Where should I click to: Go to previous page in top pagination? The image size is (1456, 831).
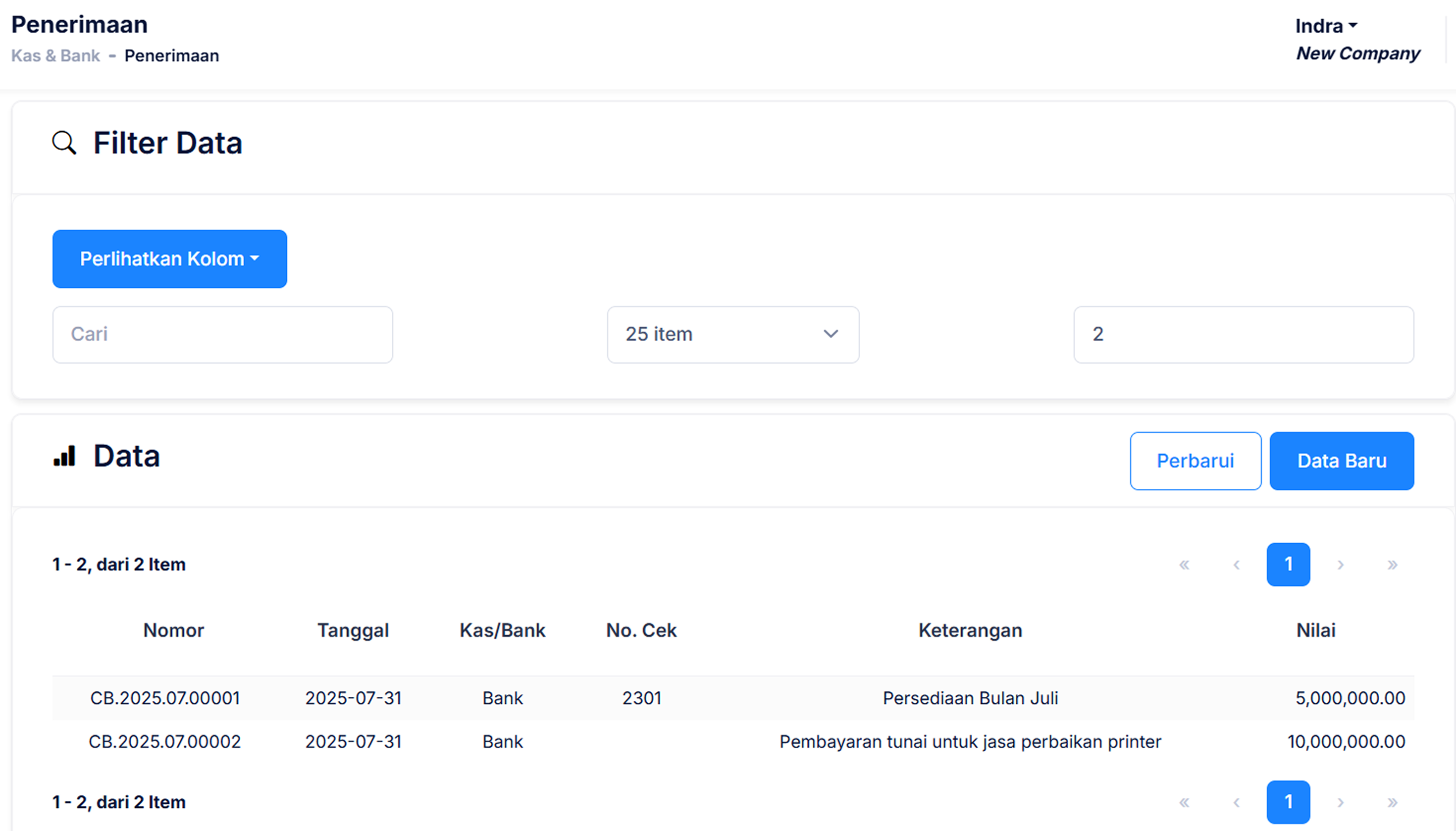pos(1236,565)
